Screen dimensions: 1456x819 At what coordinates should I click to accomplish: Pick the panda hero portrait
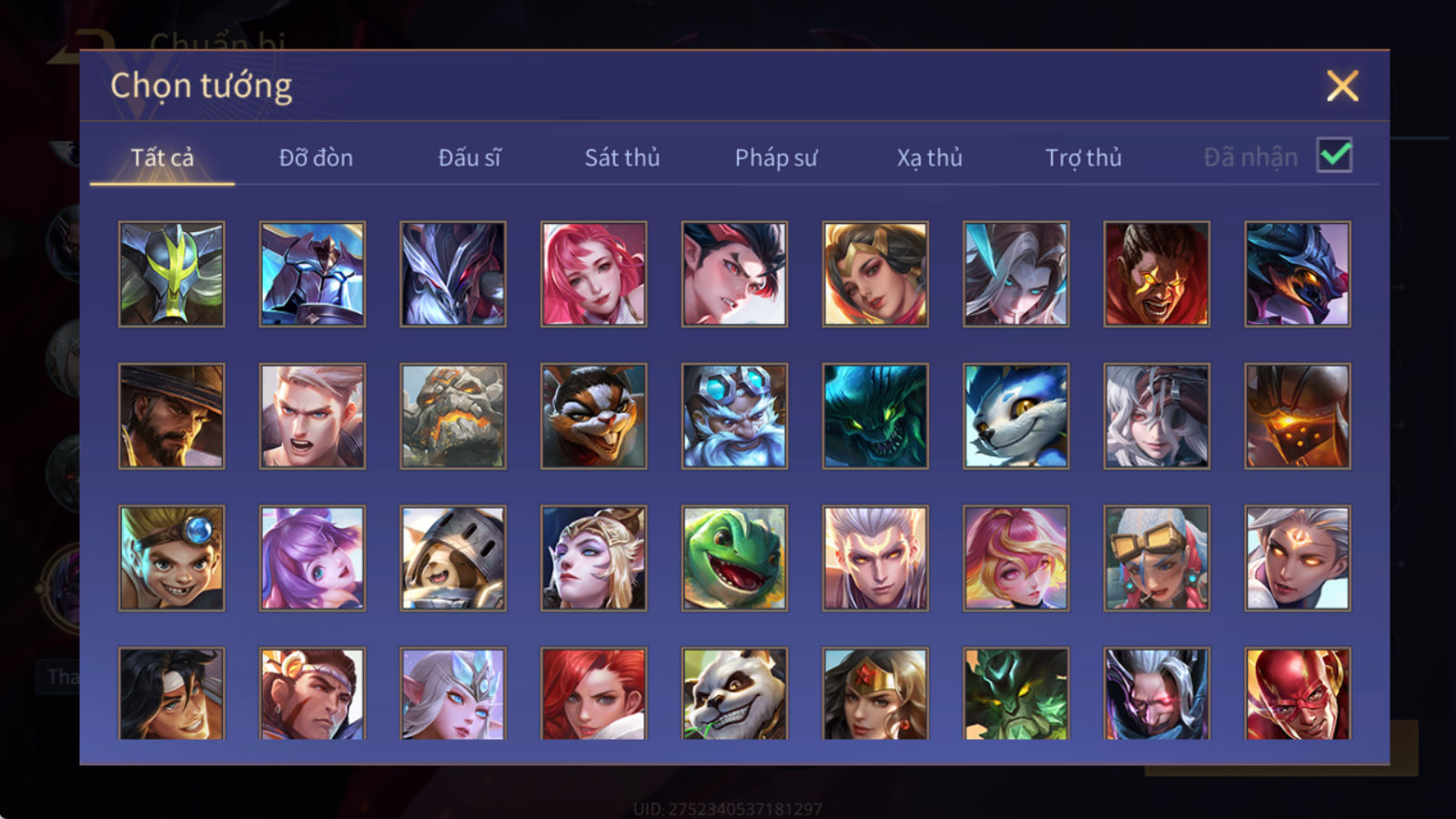[x=734, y=693]
